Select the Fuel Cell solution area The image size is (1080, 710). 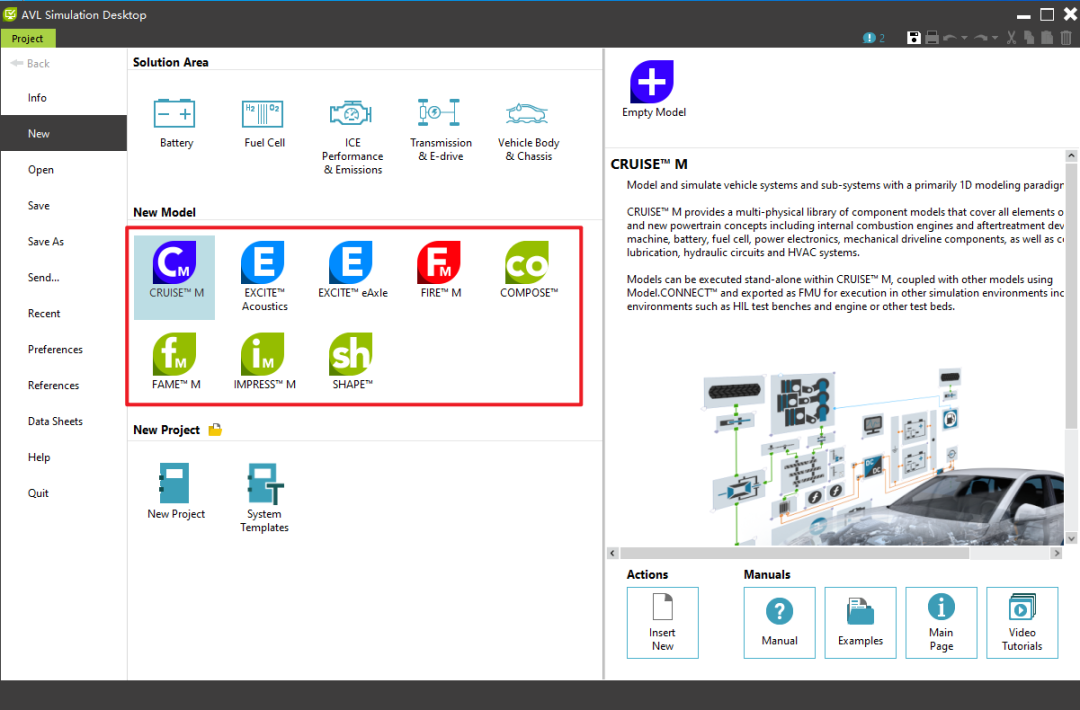point(264,114)
